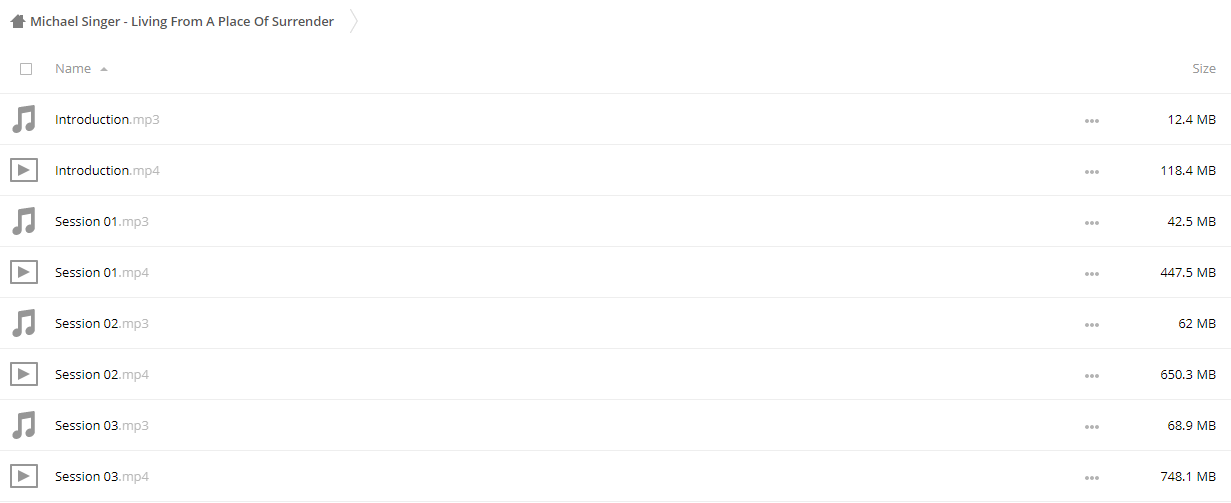Screen dimensions: 1231x503
Task: Click the video play icon for Session 03.mp4
Action: (x=24, y=476)
